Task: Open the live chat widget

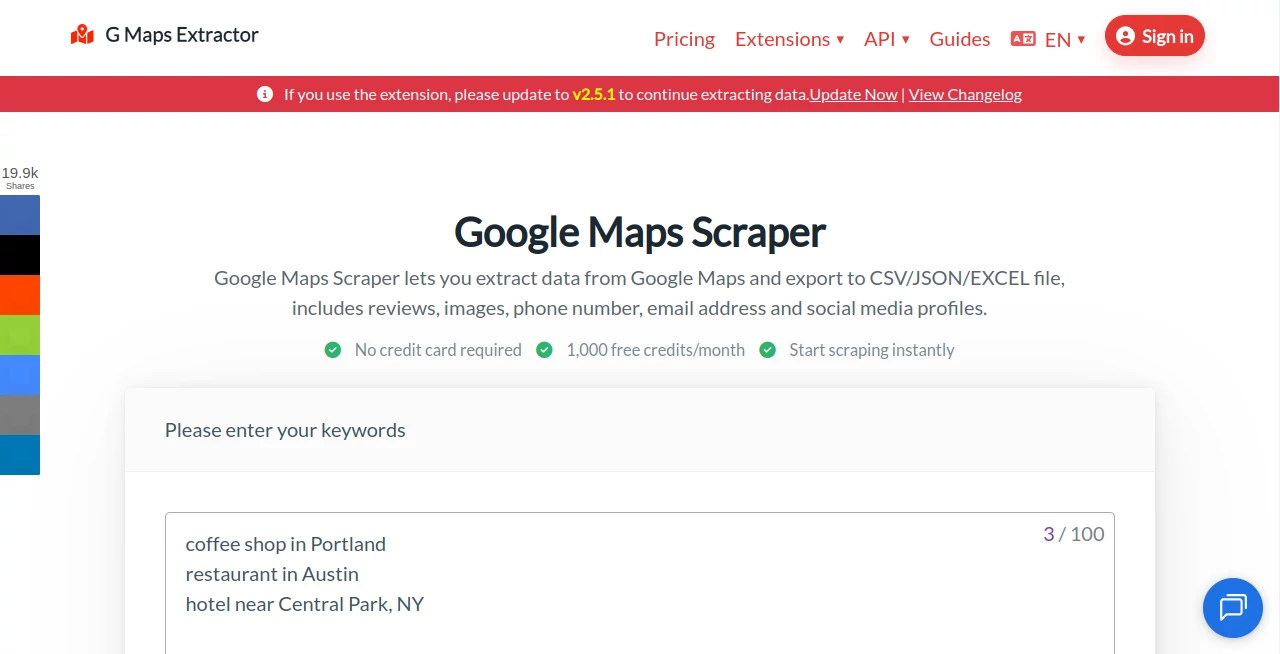Action: point(1233,608)
